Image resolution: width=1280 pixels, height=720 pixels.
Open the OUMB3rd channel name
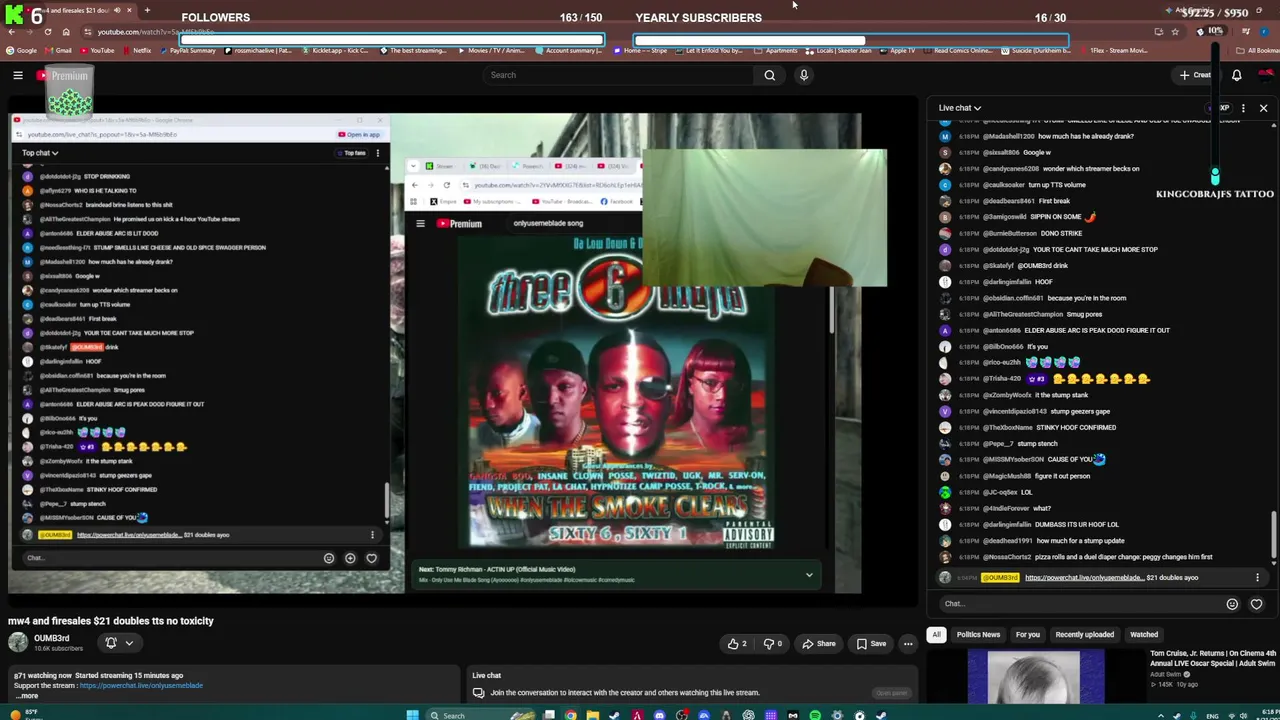point(52,638)
